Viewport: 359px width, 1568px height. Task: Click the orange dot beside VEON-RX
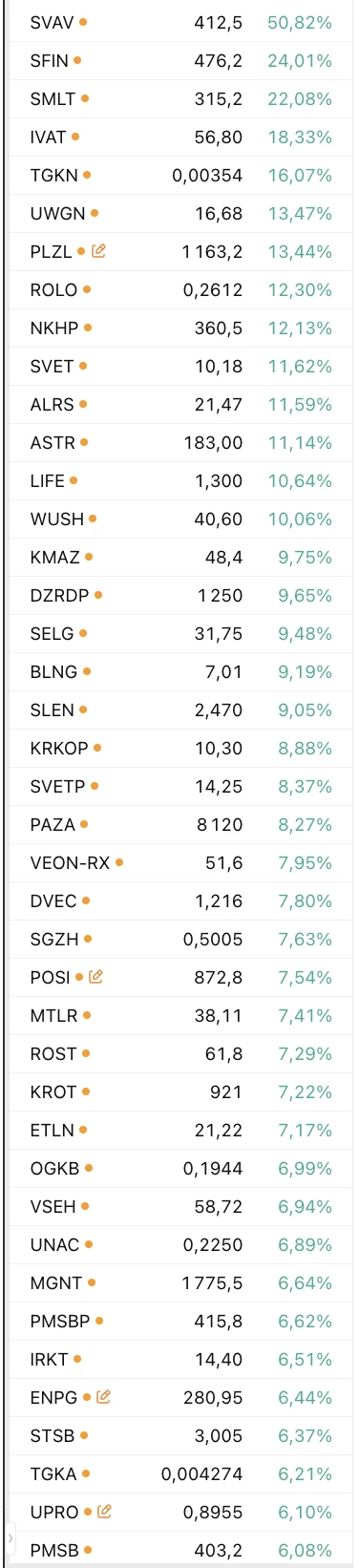[119, 862]
